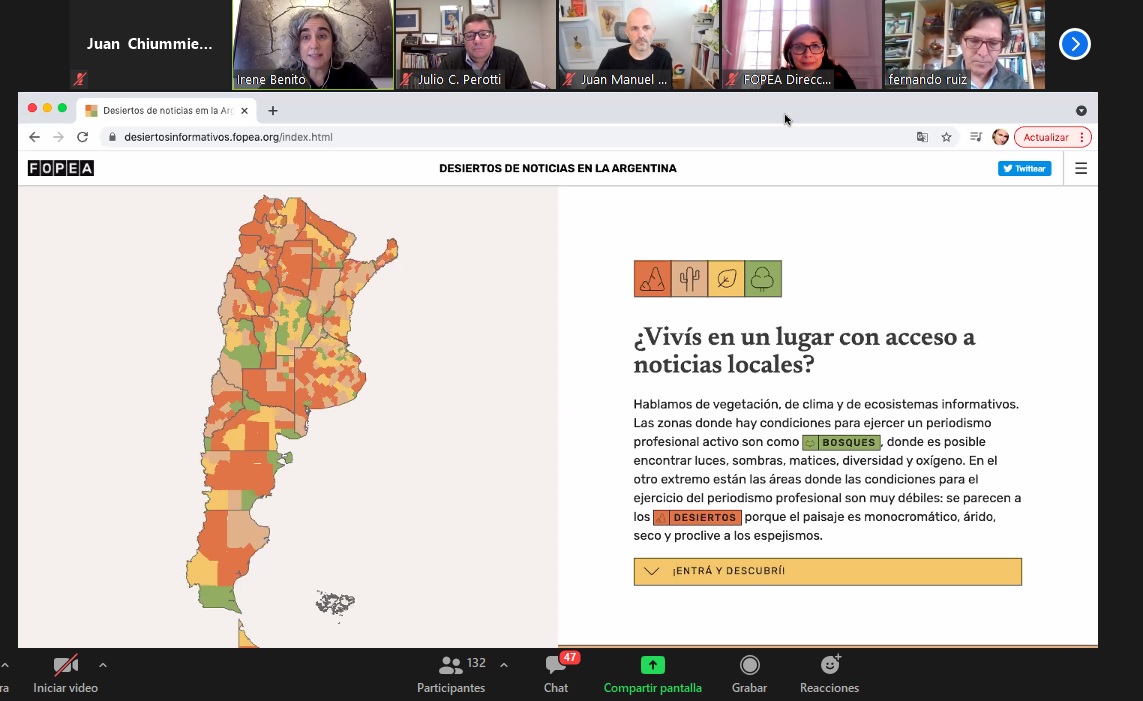
Task: Open Reacciones emoji menu
Action: tap(829, 665)
